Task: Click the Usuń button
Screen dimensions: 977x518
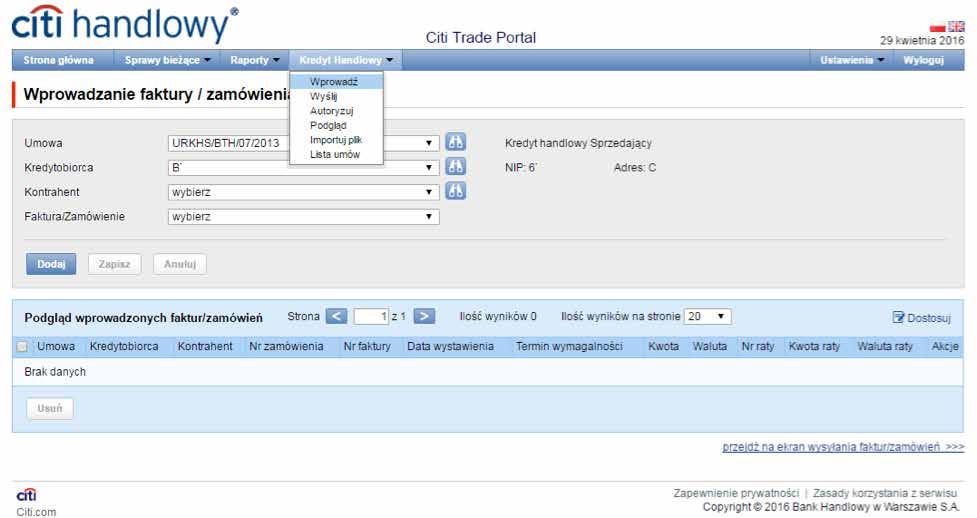Action: 50,408
